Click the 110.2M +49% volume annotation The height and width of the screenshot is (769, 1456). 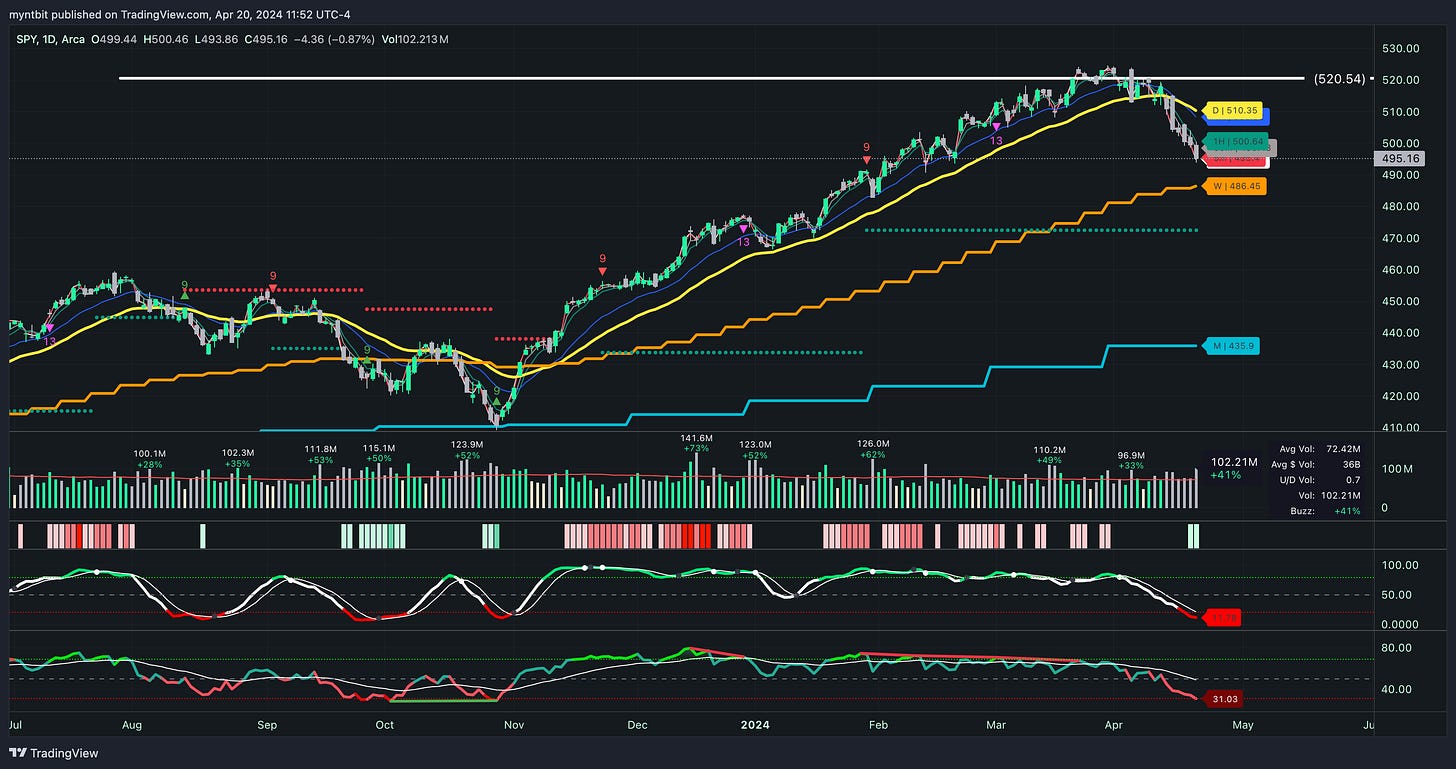[x=1049, y=454]
